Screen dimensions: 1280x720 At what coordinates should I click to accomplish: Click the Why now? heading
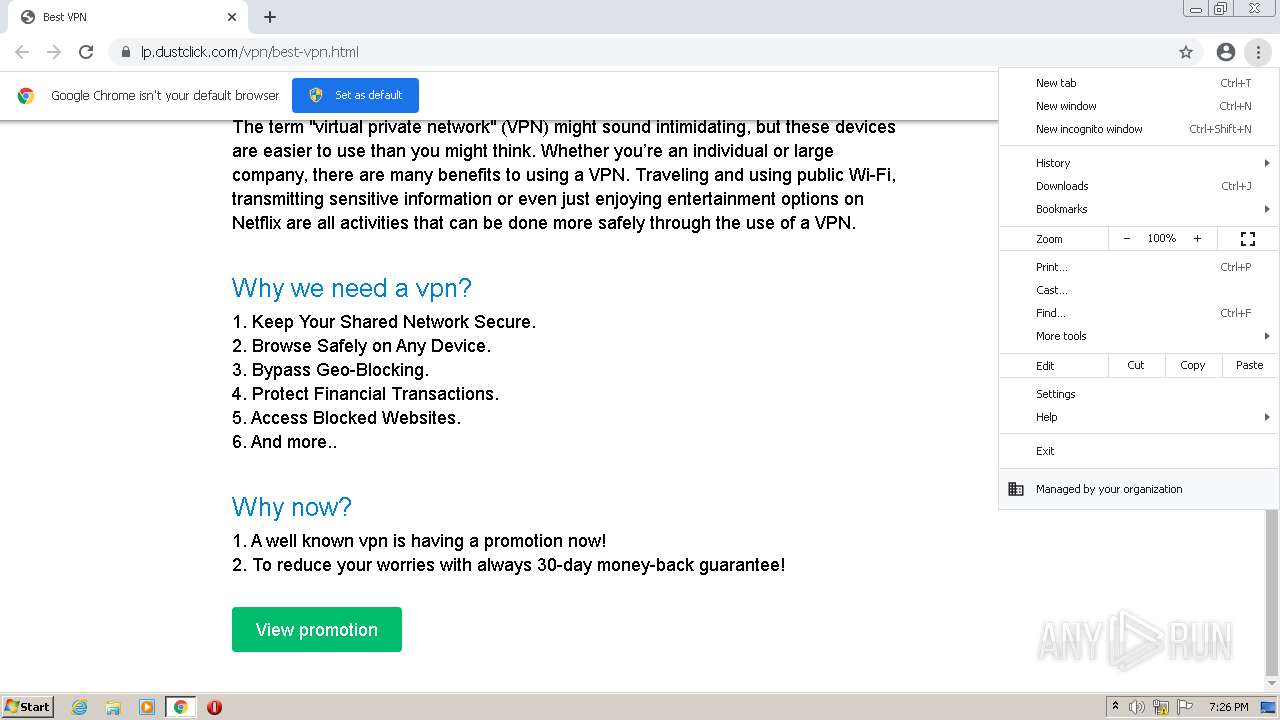(x=292, y=507)
